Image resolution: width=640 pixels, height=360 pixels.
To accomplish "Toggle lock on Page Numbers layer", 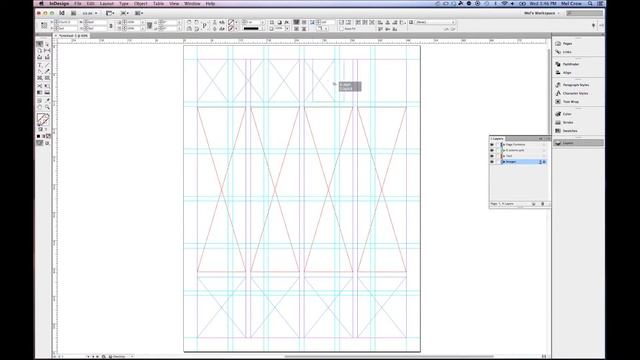I will [x=497, y=144].
